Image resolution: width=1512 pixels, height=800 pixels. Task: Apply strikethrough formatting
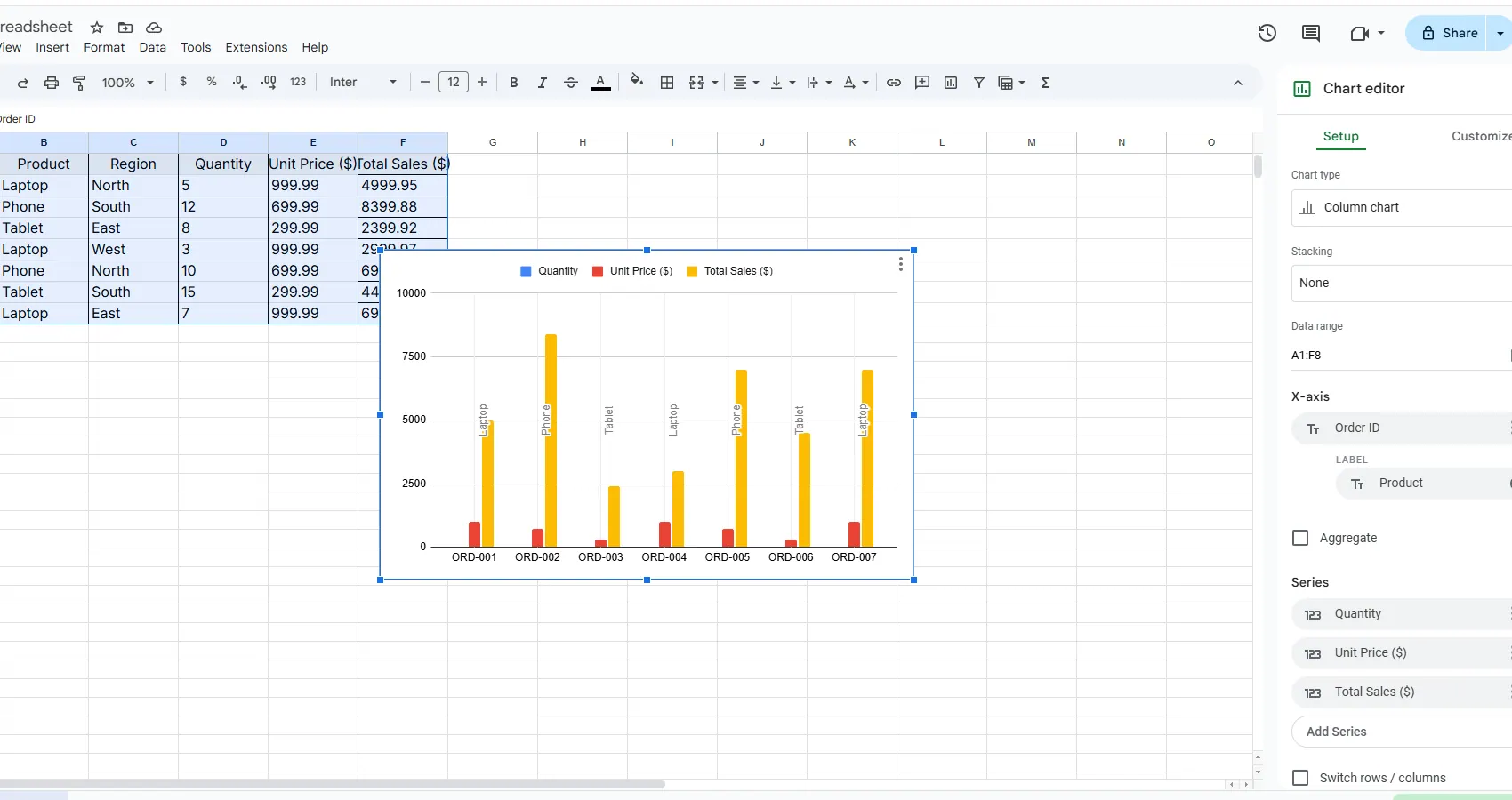pos(571,83)
